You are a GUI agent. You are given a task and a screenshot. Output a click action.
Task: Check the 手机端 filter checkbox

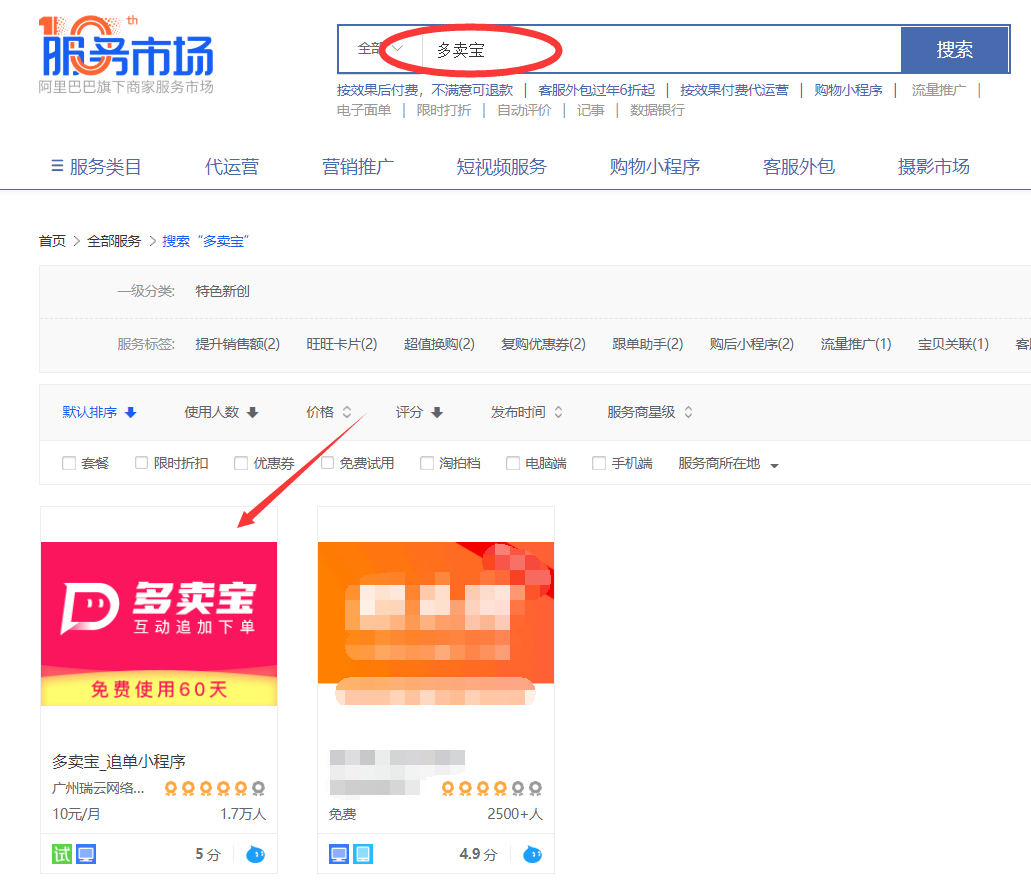click(599, 463)
